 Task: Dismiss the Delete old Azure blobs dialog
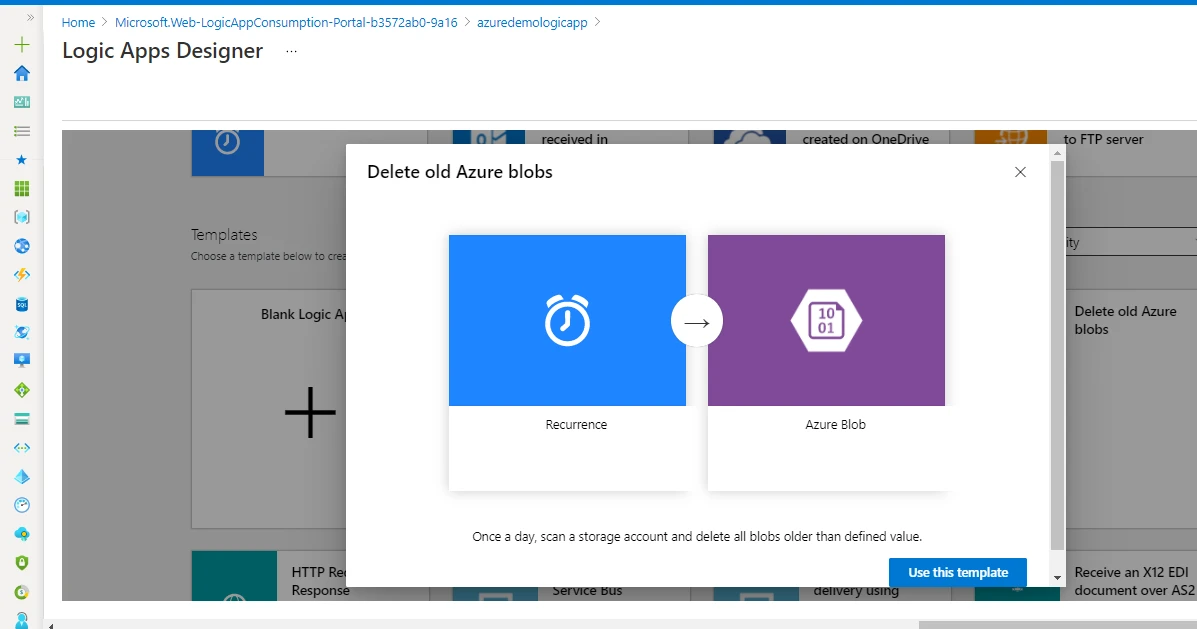pyautogui.click(x=1019, y=172)
